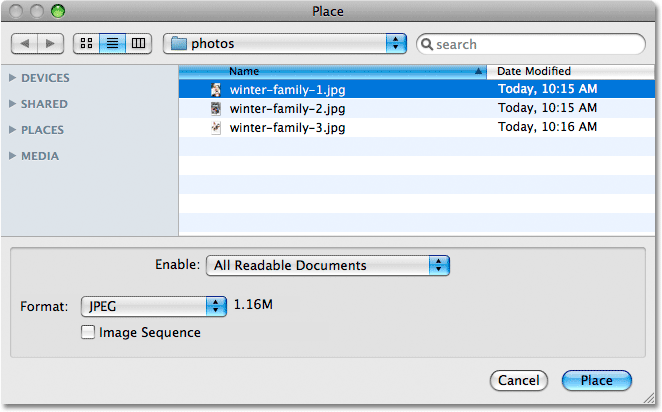Switch to column view mode
The width and height of the screenshot is (662, 412).
pos(138,43)
